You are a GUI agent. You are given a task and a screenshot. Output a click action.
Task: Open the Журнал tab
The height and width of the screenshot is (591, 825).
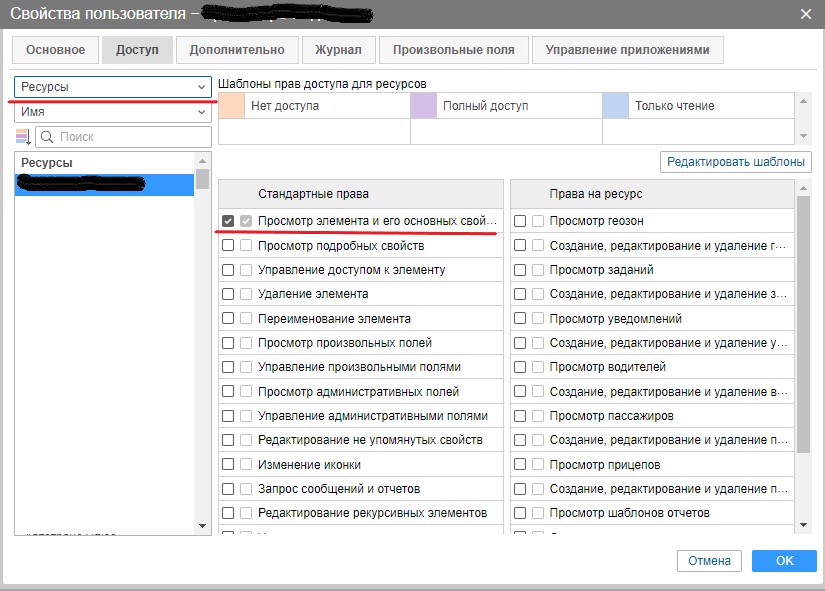tap(339, 50)
